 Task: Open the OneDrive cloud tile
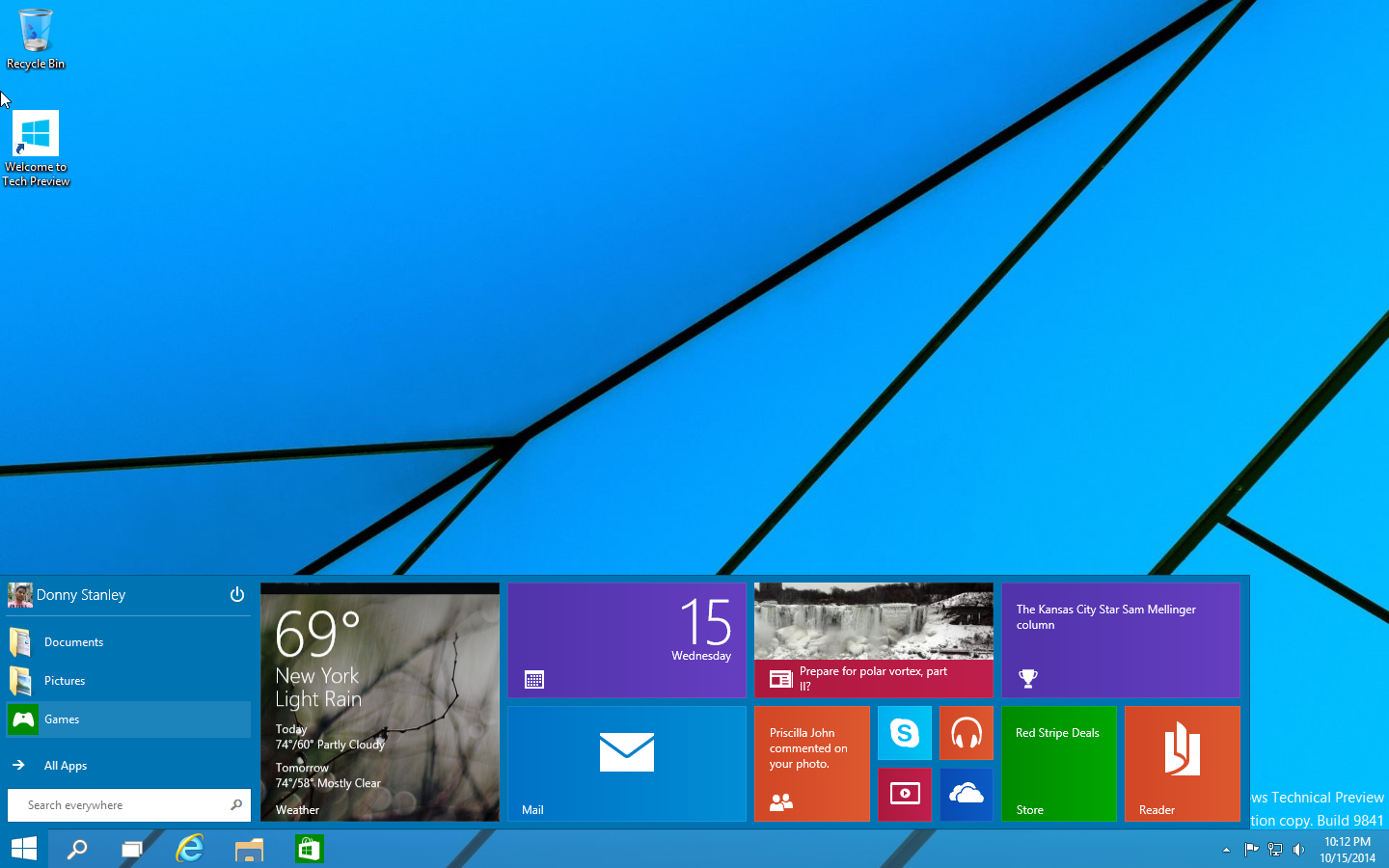(x=966, y=794)
